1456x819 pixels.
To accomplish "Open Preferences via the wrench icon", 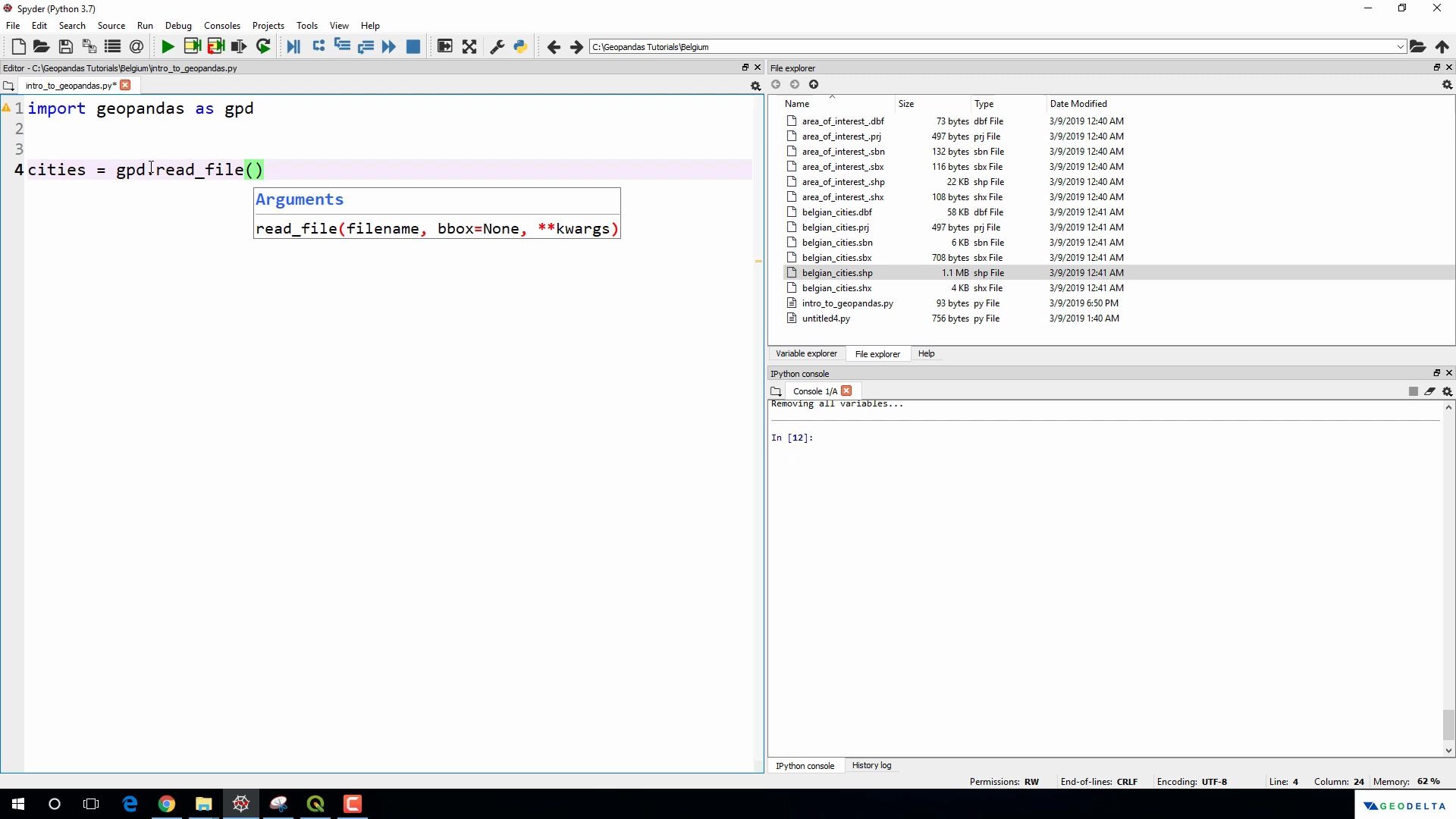I will 497,47.
